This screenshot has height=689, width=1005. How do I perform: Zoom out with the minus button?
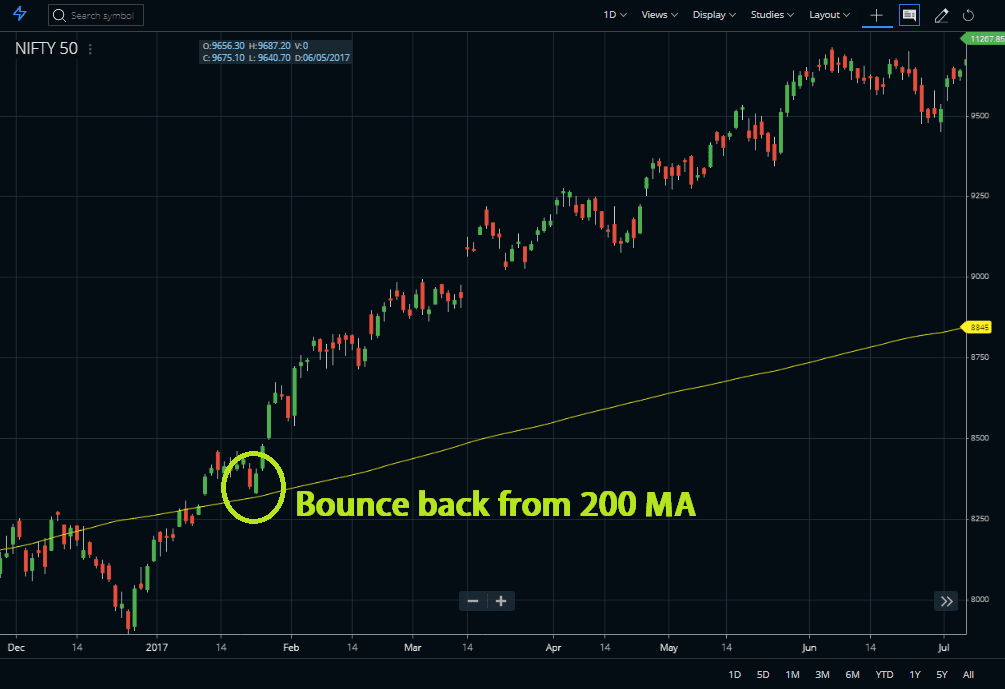point(473,601)
